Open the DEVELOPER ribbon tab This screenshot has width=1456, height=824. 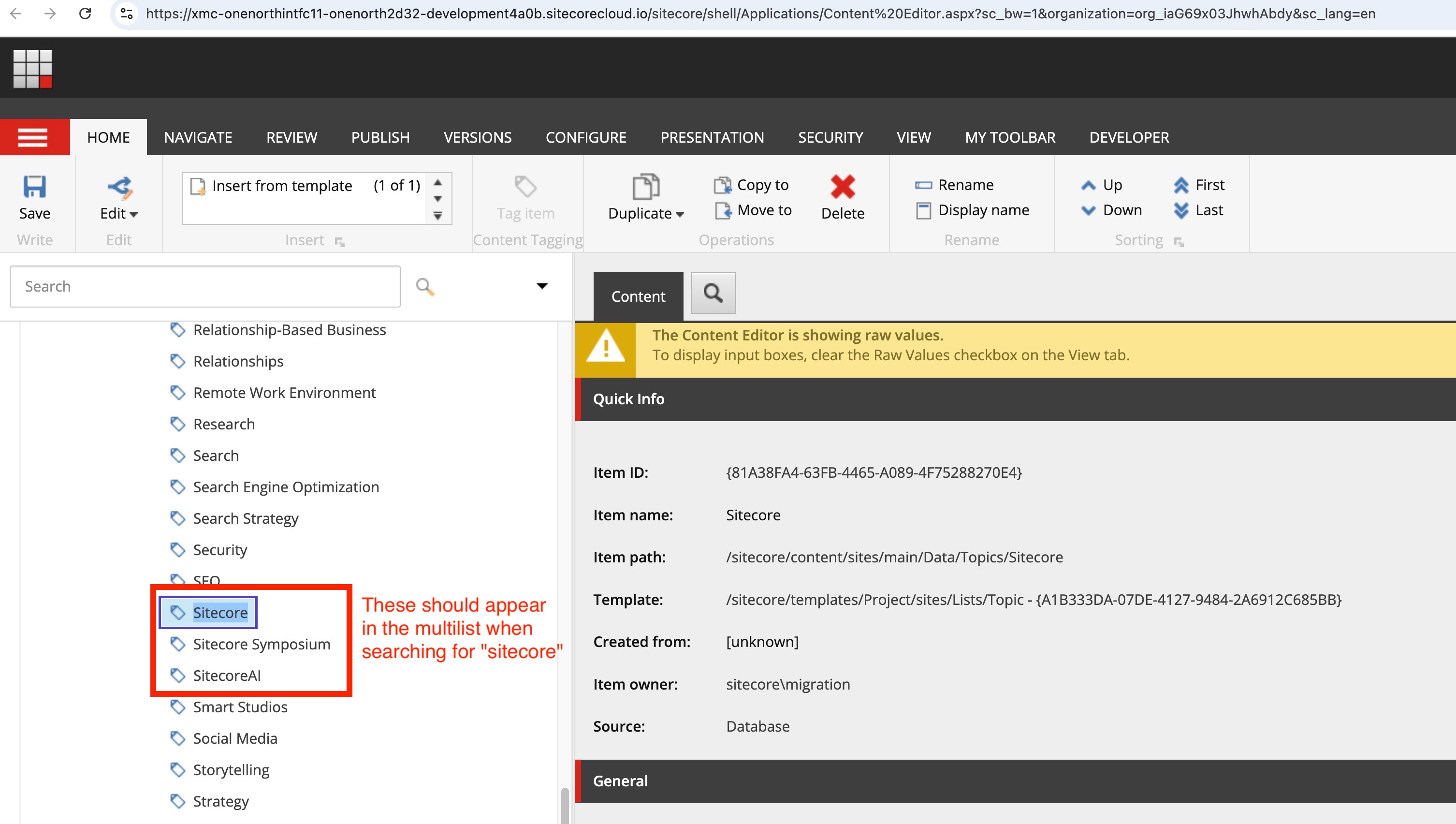tap(1129, 137)
